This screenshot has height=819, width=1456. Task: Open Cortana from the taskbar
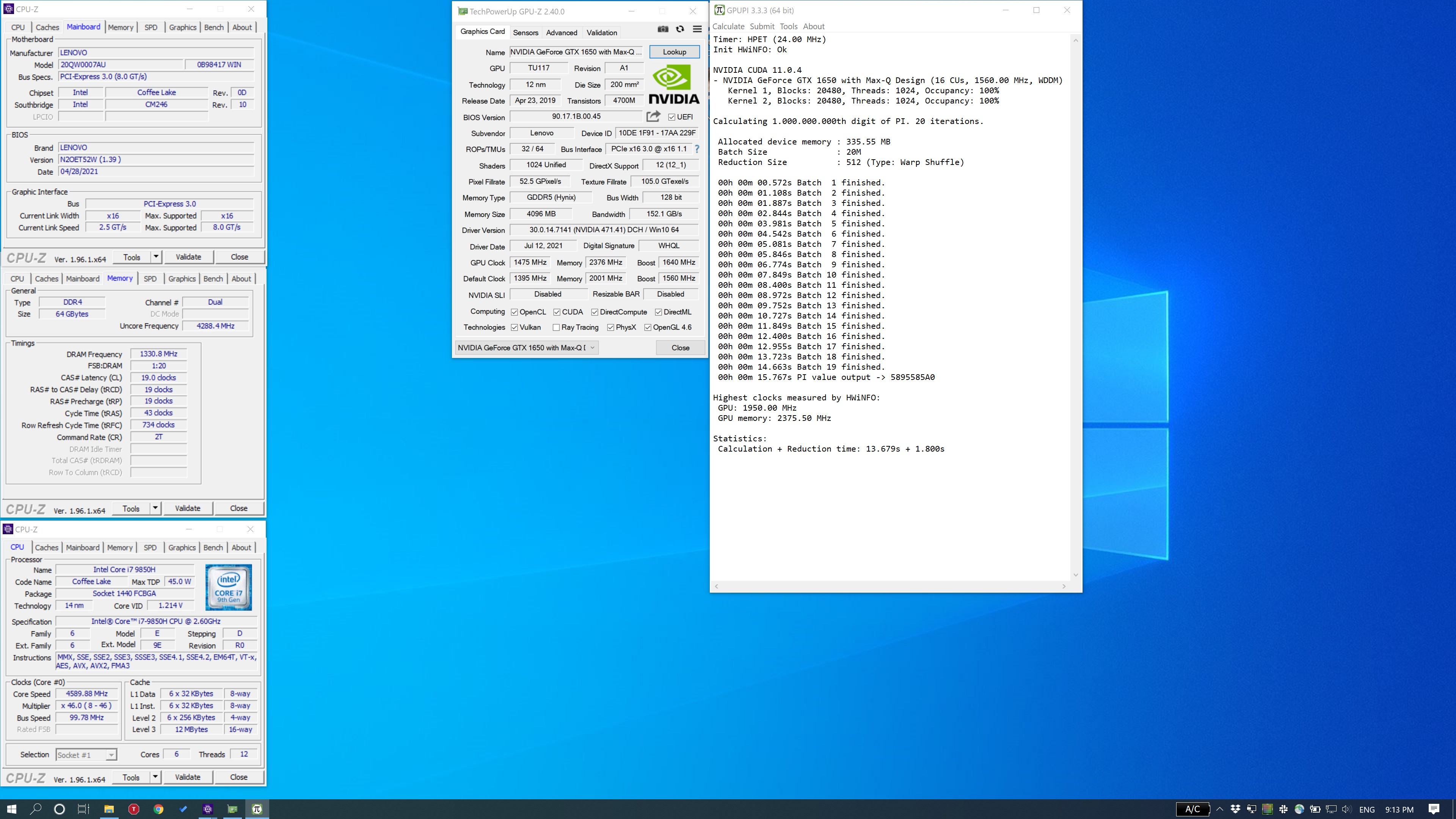(60, 809)
